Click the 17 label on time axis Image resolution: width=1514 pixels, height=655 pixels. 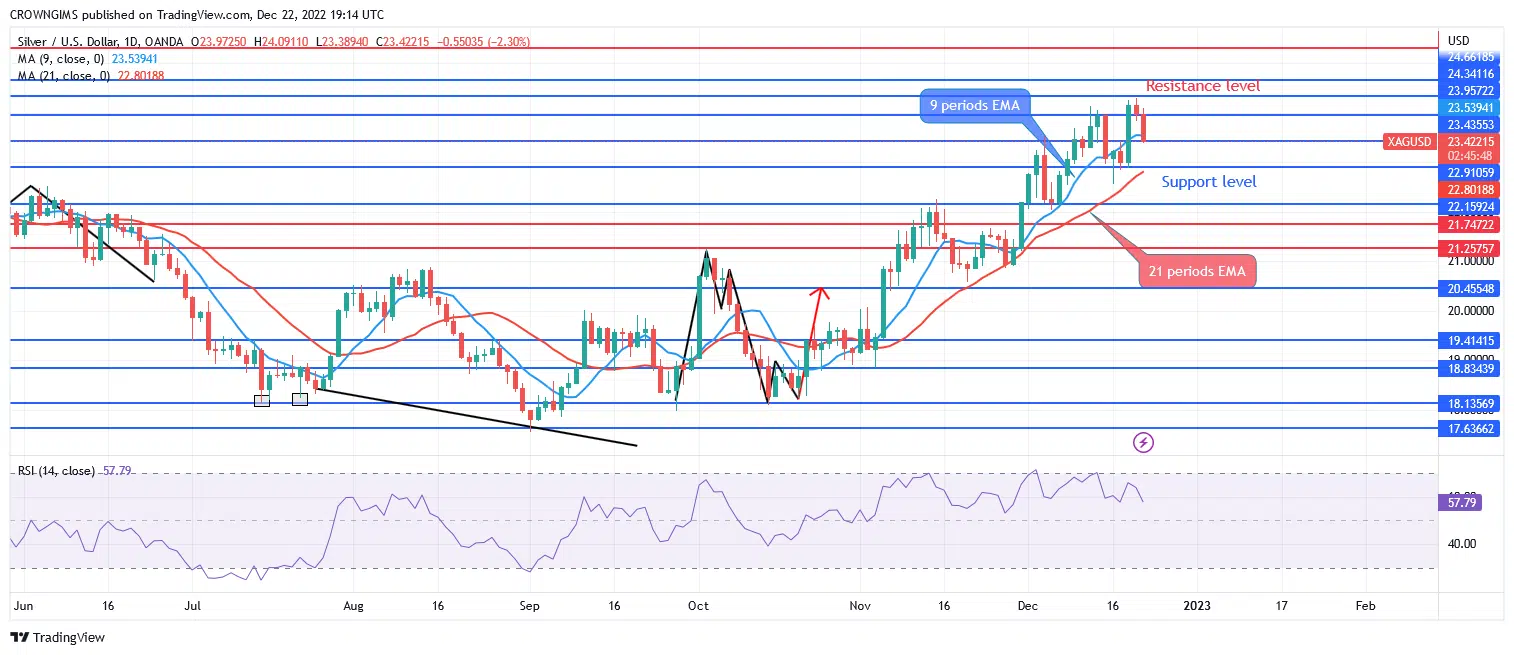(x=1281, y=606)
